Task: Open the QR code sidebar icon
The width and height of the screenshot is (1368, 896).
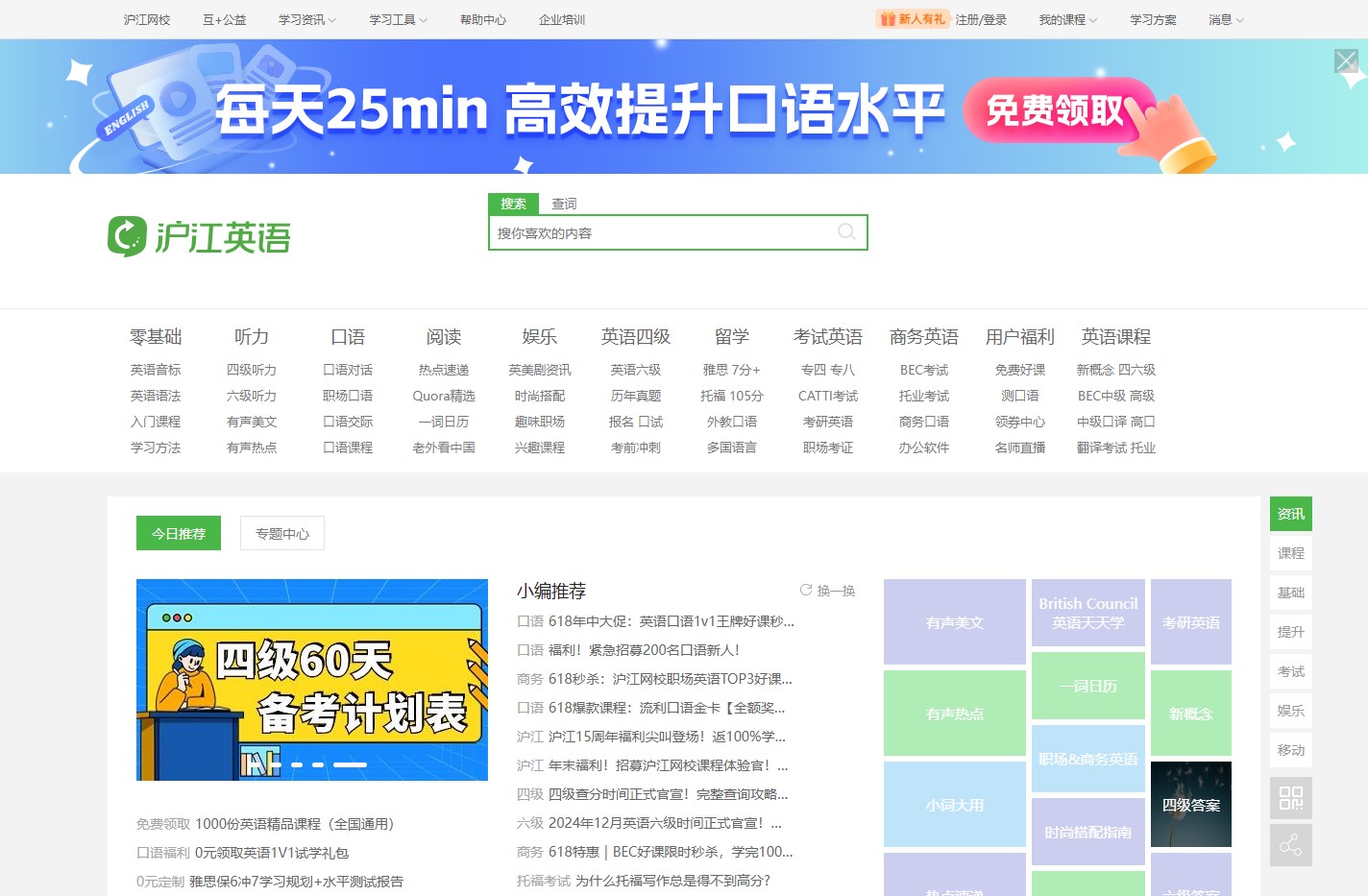Action: tap(1291, 798)
